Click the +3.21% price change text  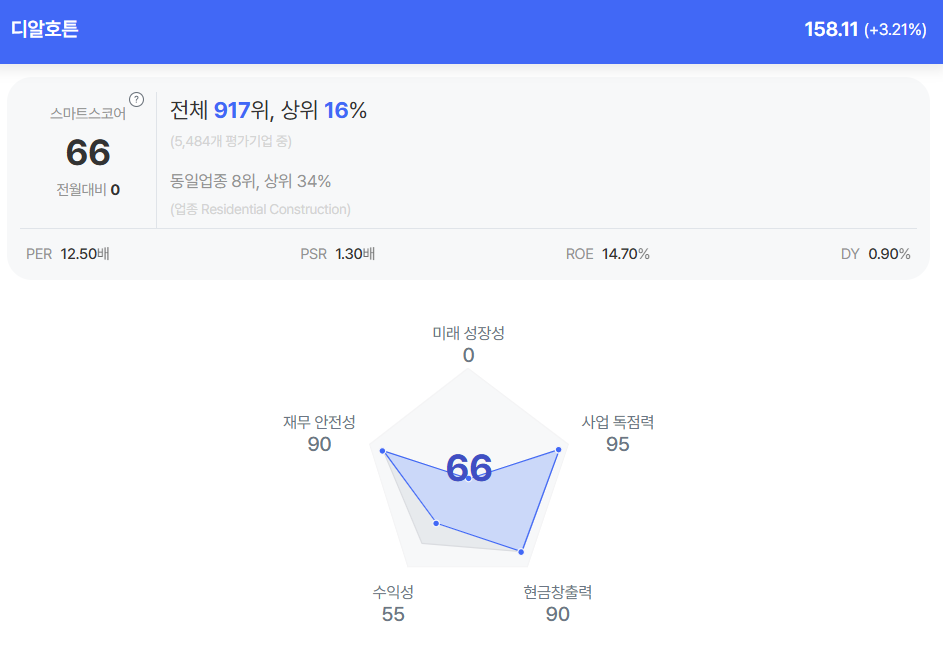895,30
